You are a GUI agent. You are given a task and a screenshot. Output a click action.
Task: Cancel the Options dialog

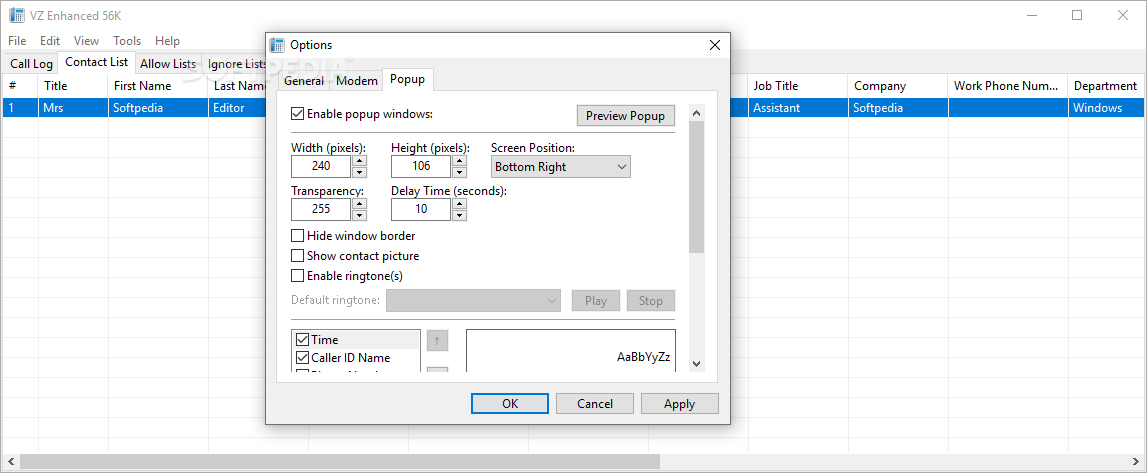[x=595, y=404]
